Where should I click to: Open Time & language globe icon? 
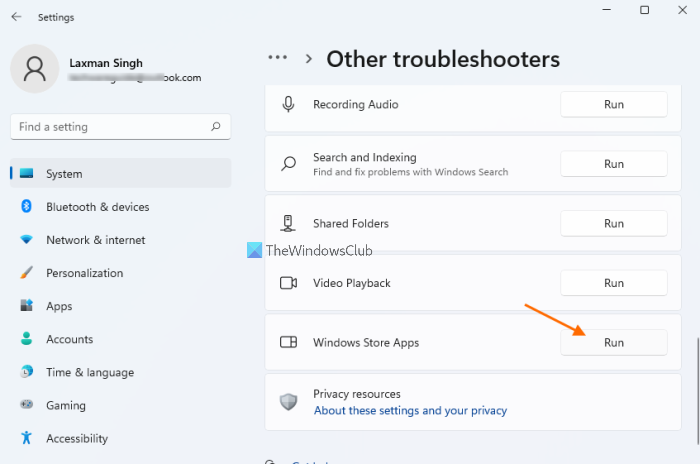pos(26,372)
